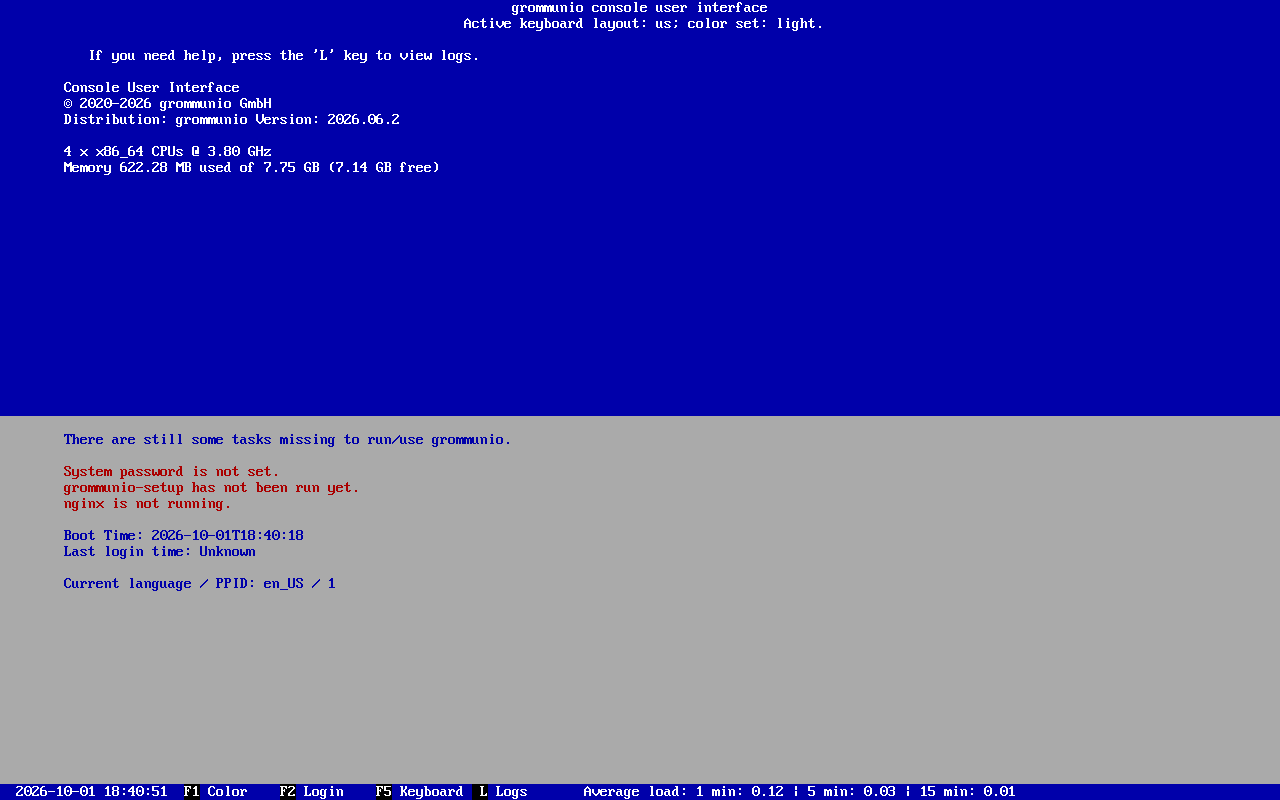1280x800 pixels.
Task: Click 'nginx is not running' warning
Action: click(x=148, y=504)
